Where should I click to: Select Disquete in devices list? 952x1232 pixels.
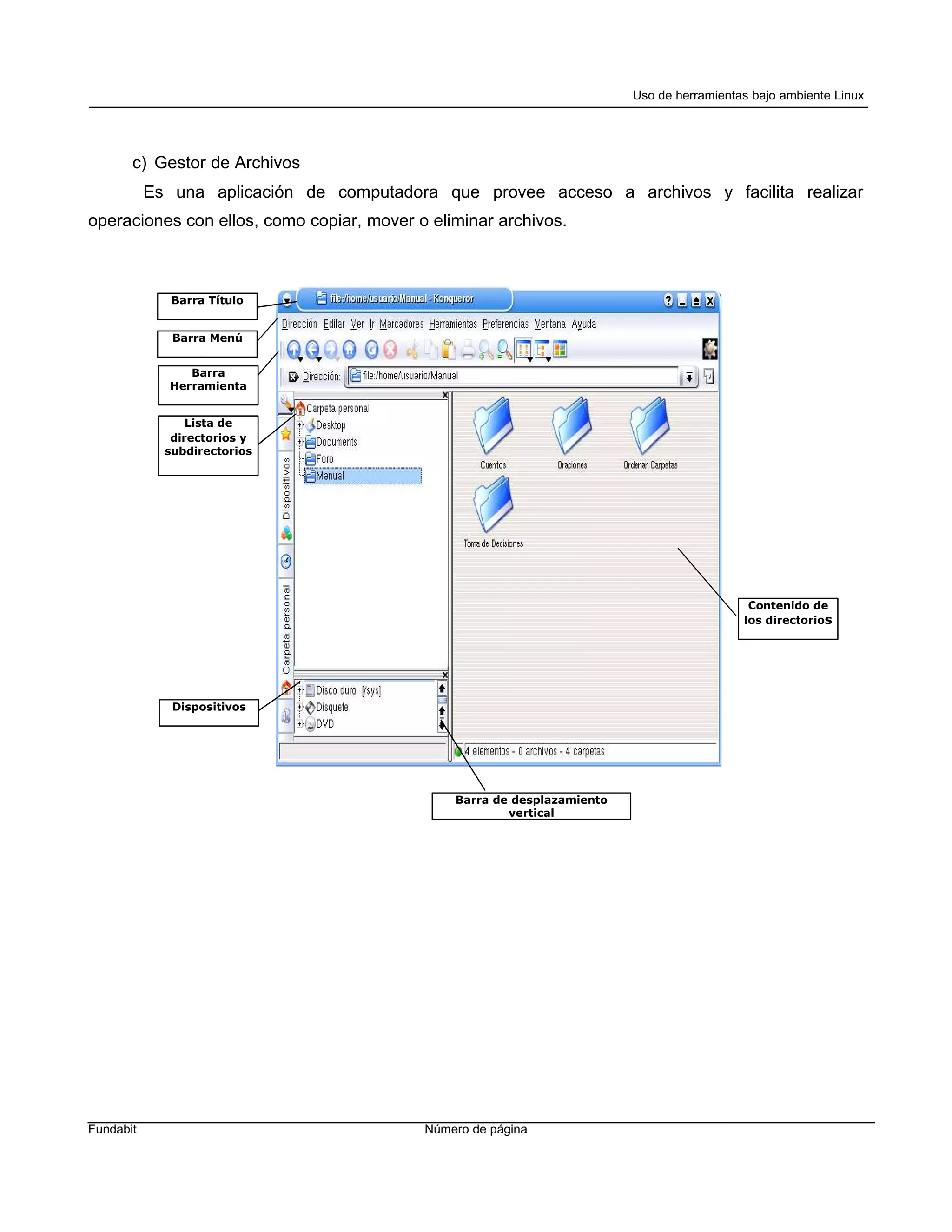click(x=326, y=708)
